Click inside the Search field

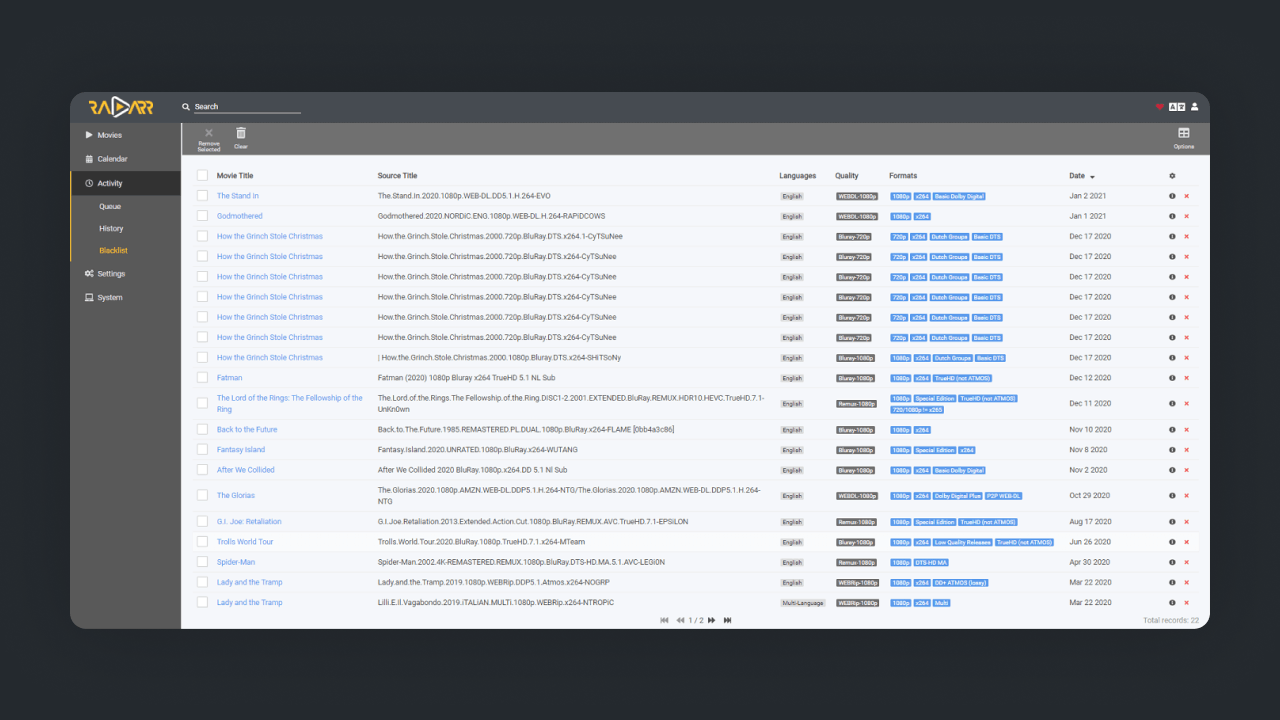point(246,107)
